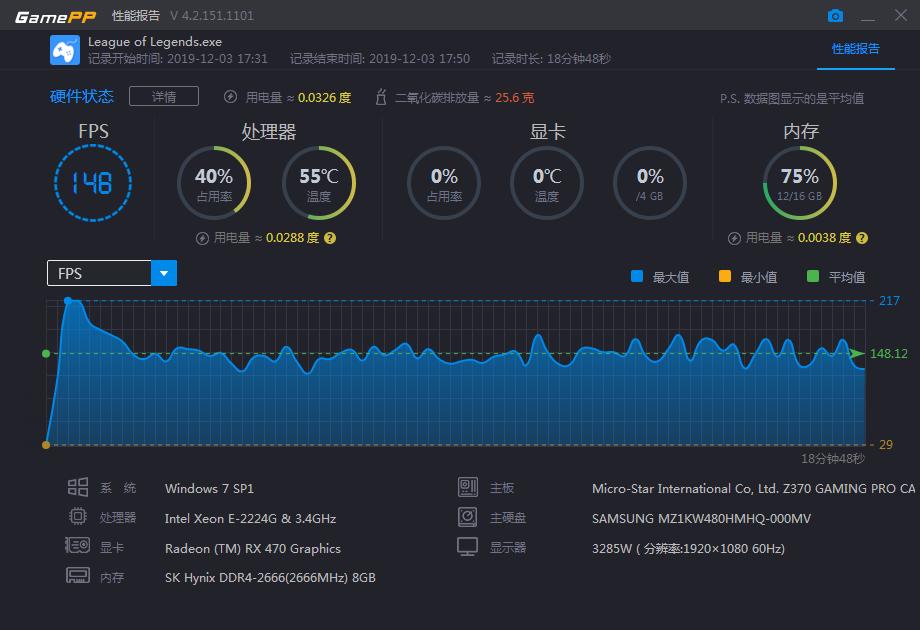This screenshot has width=920, height=630.
Task: Click the 3285W monitor resolution text
Action: [x=688, y=548]
